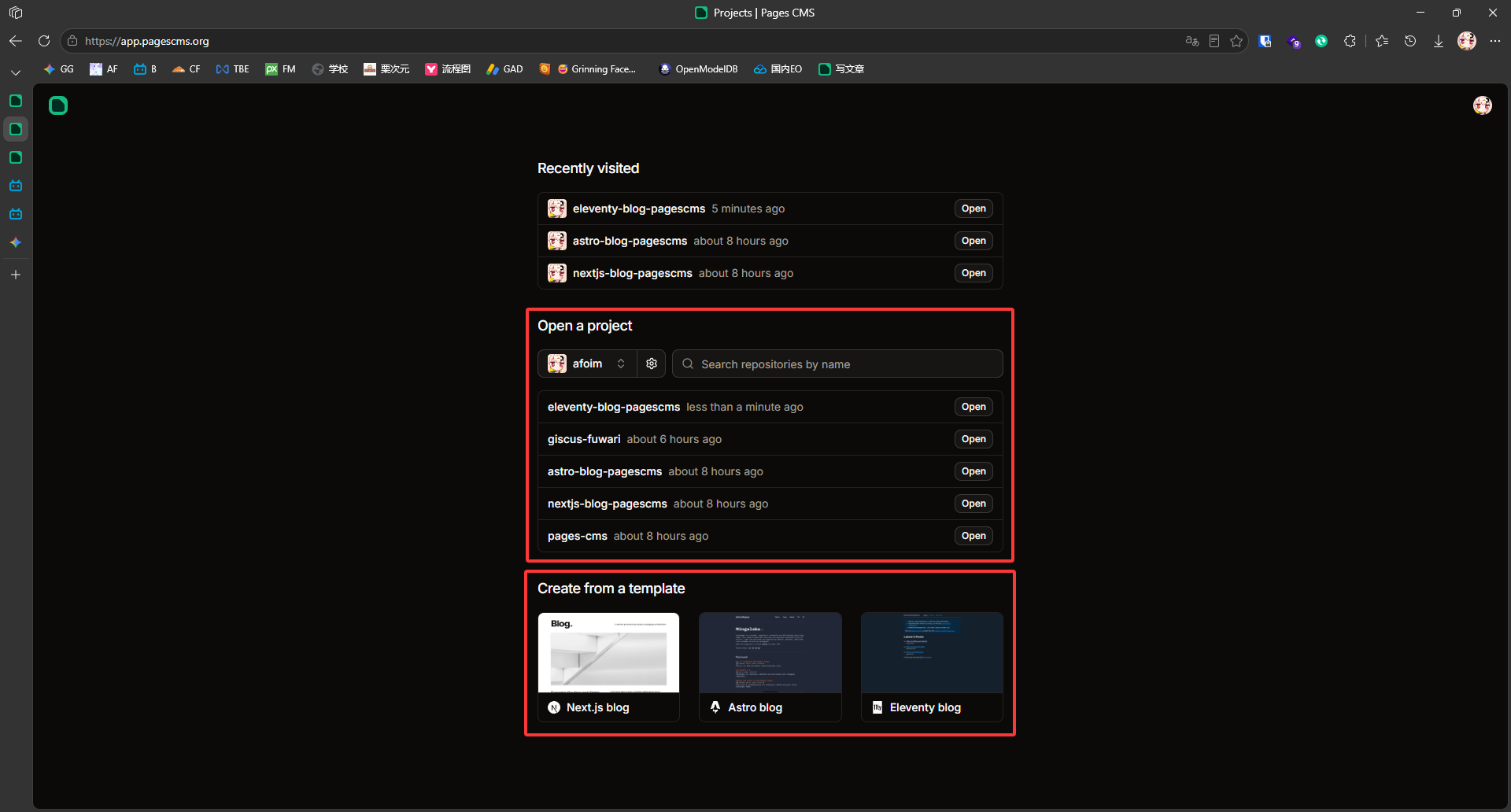The image size is (1511, 812).
Task: Click the browser address bar URL
Action: point(147,41)
